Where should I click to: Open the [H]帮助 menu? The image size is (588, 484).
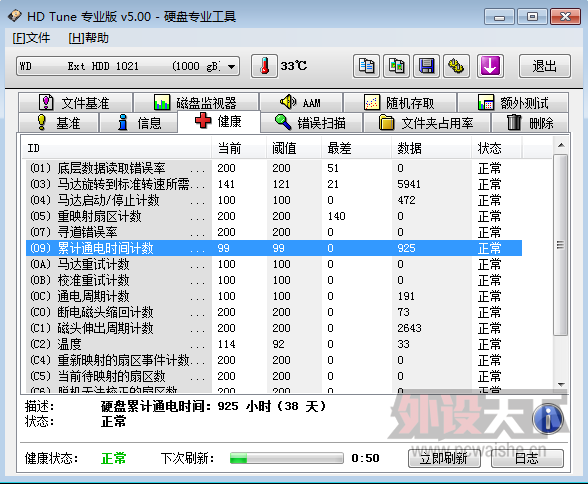[x=88, y=38]
